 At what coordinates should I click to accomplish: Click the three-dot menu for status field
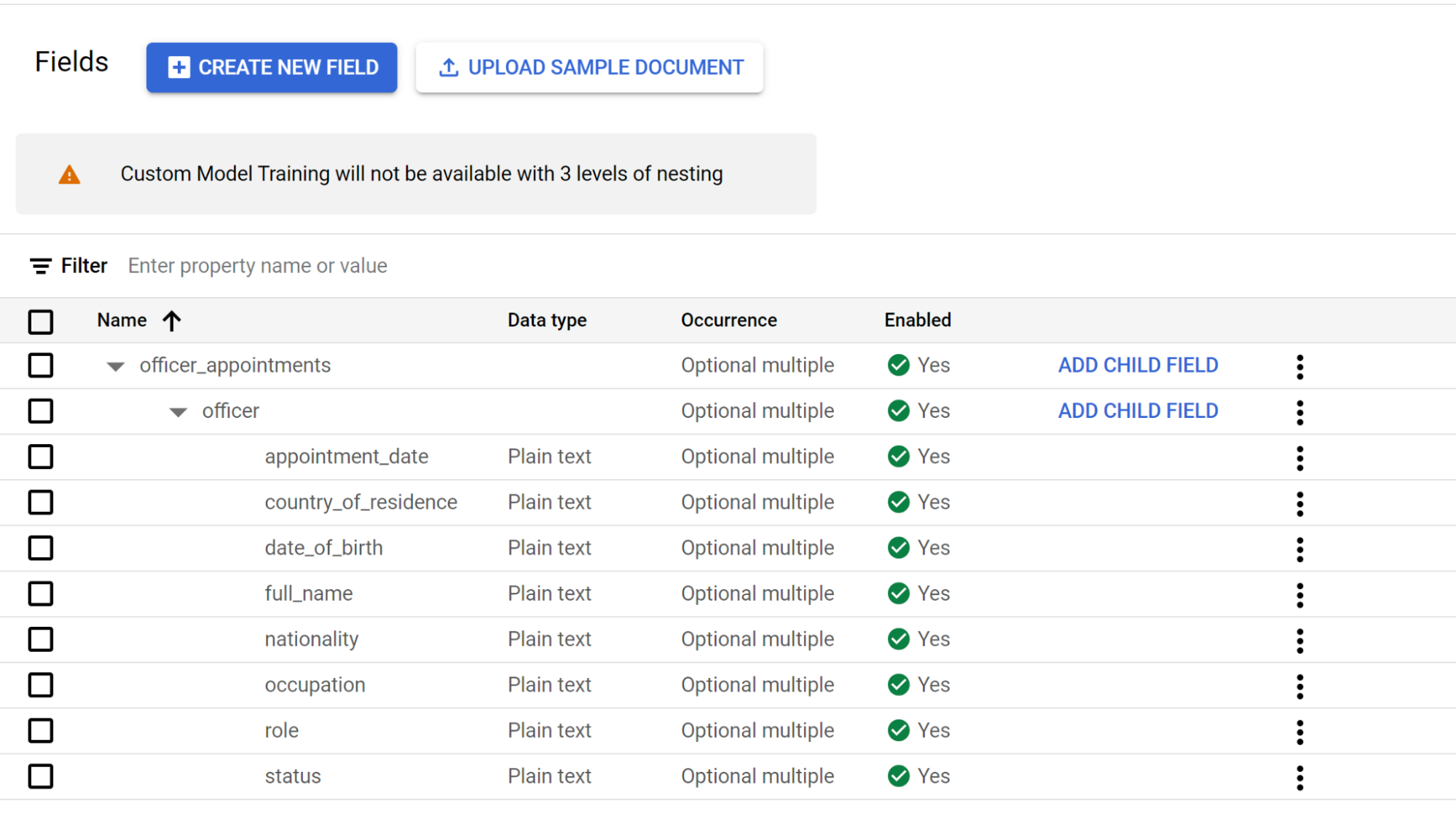1300,775
